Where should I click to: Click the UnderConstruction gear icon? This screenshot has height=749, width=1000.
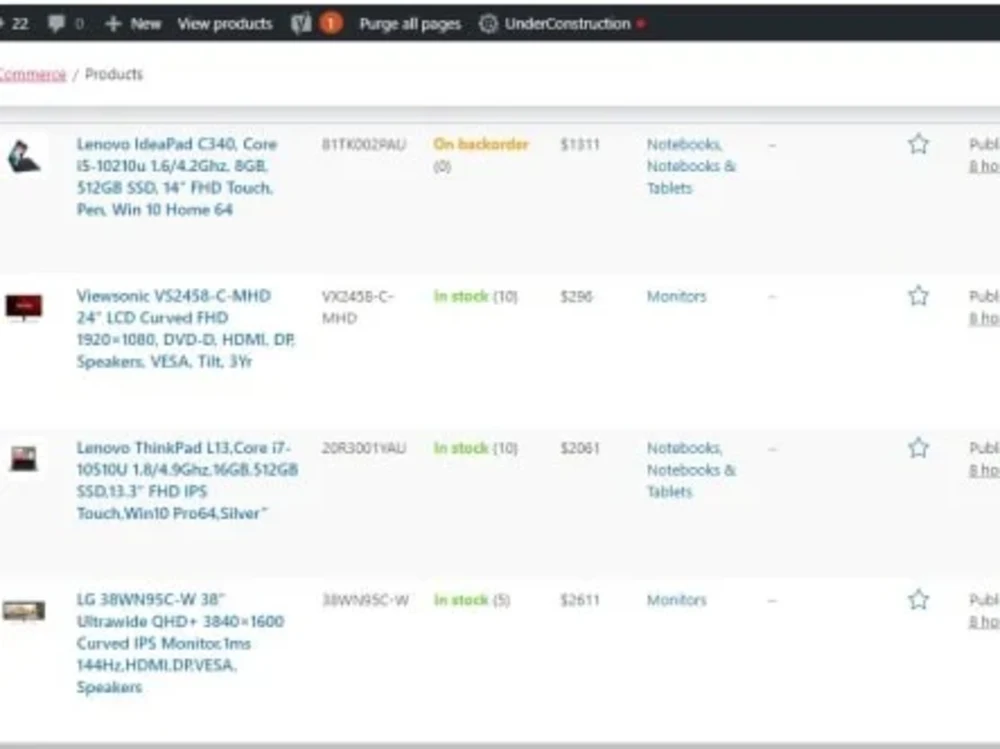pyautogui.click(x=488, y=24)
